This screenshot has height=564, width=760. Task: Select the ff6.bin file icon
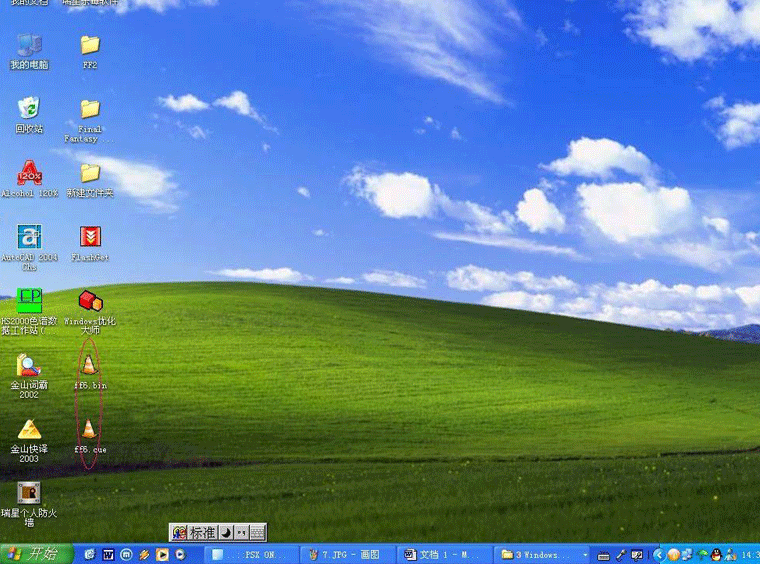[x=90, y=372]
